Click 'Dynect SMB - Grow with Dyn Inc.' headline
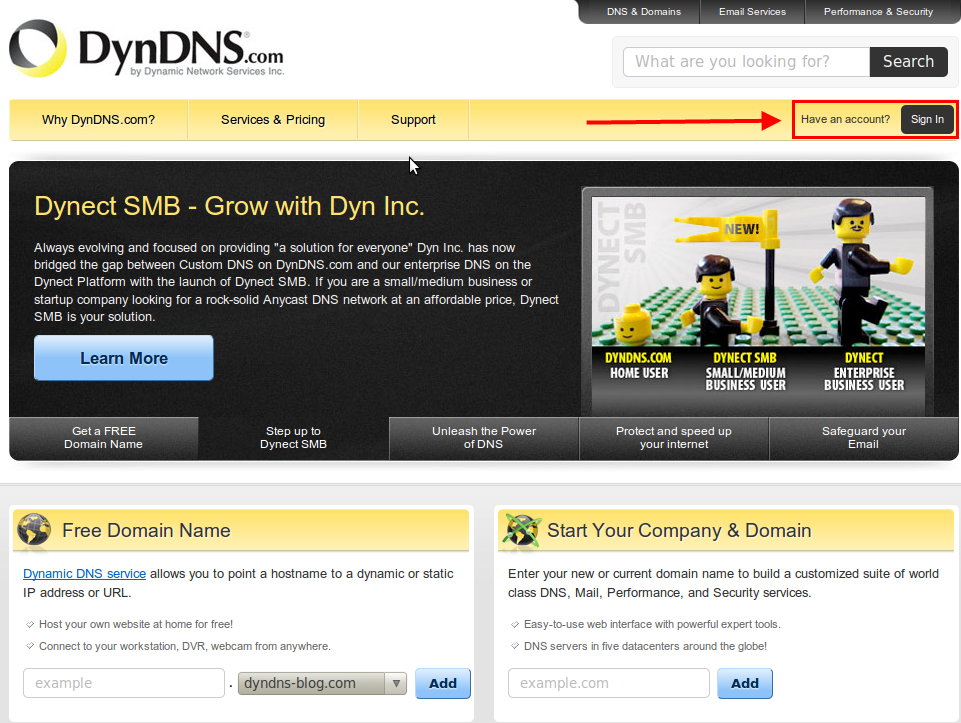 [x=229, y=206]
